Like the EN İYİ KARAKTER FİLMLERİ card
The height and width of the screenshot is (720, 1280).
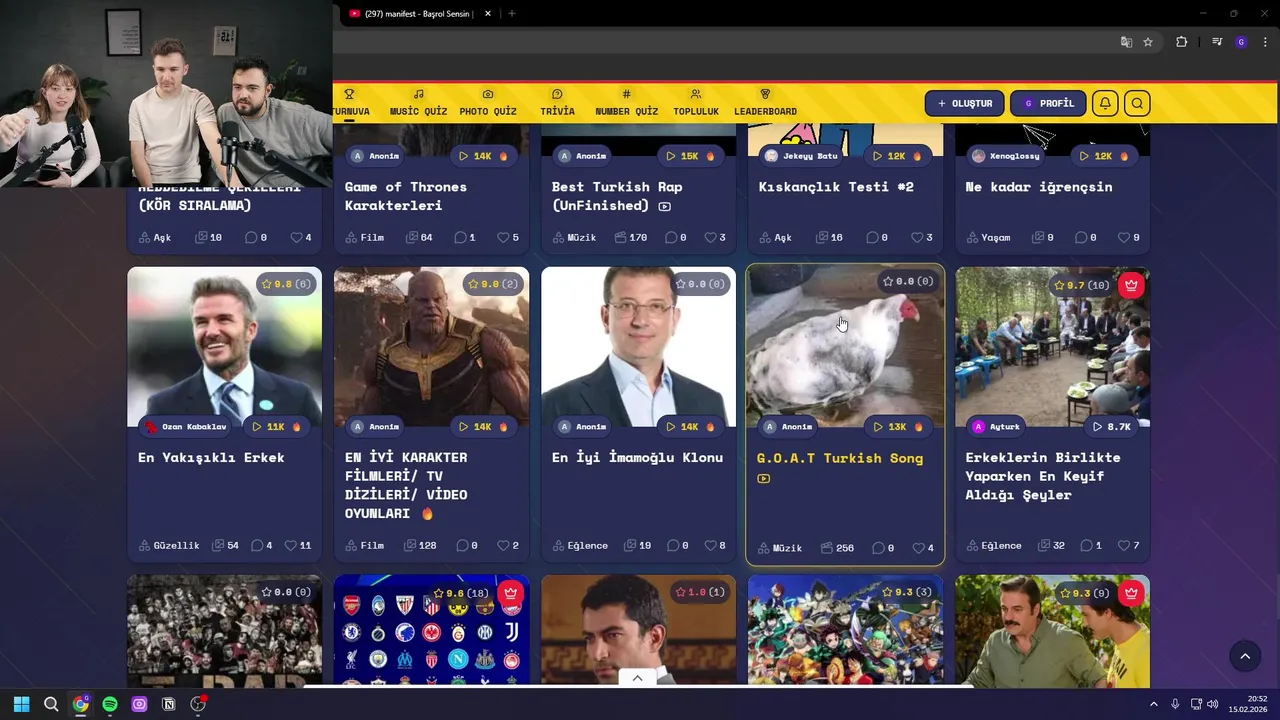coord(508,545)
